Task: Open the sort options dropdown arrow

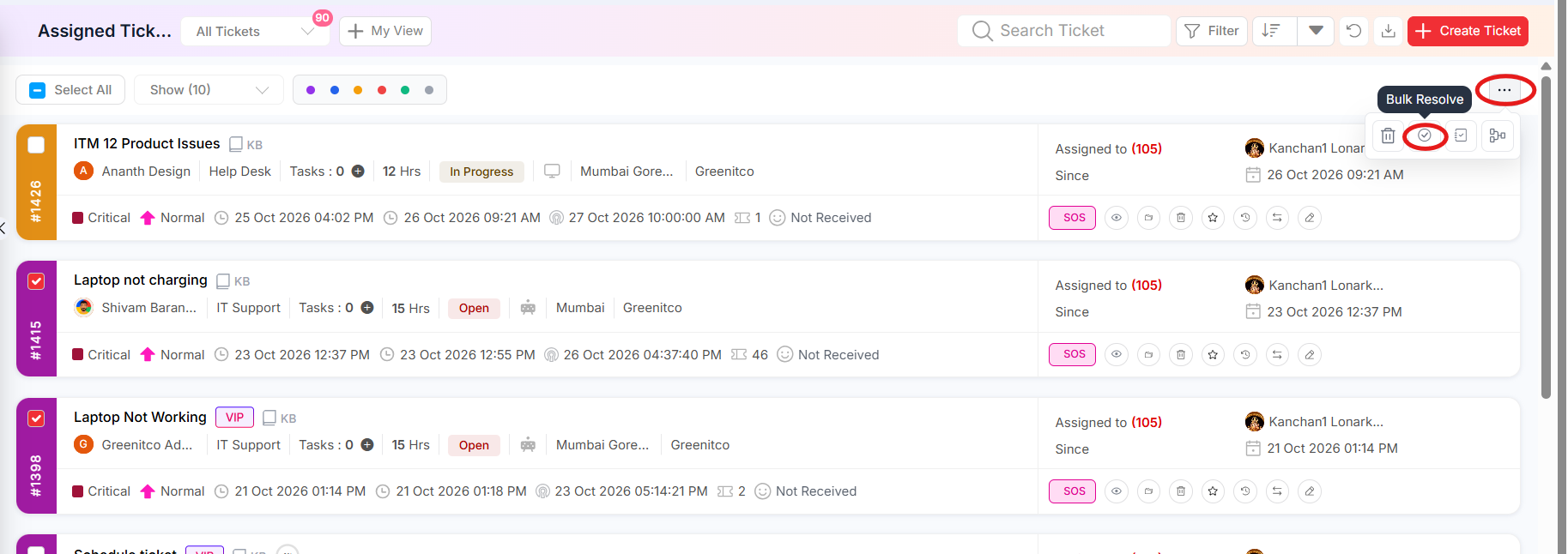Action: tap(1316, 31)
